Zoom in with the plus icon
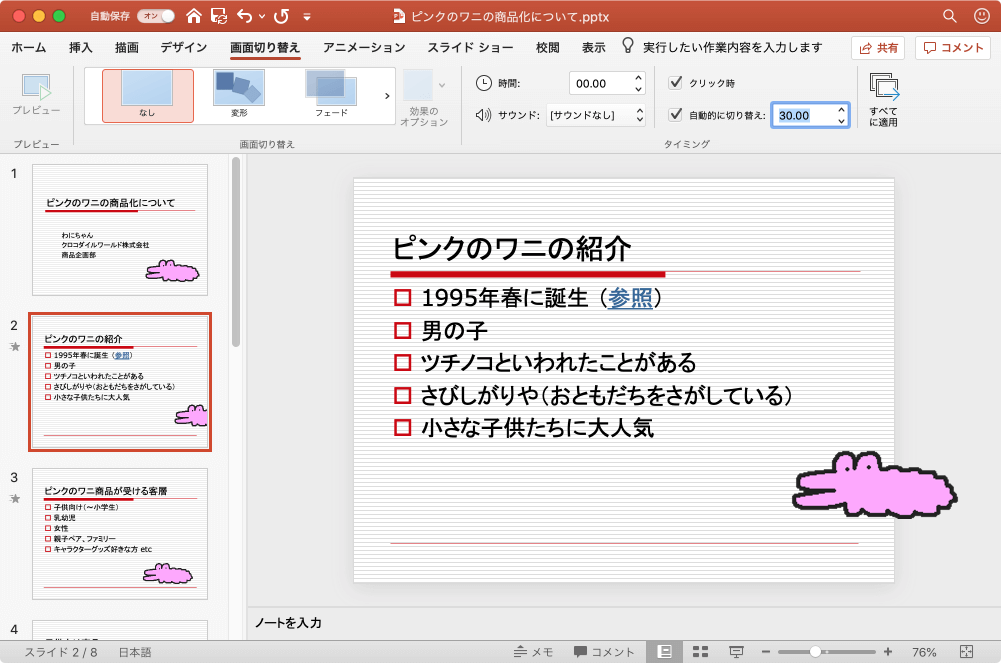This screenshot has height=663, width=1001. tap(887, 652)
